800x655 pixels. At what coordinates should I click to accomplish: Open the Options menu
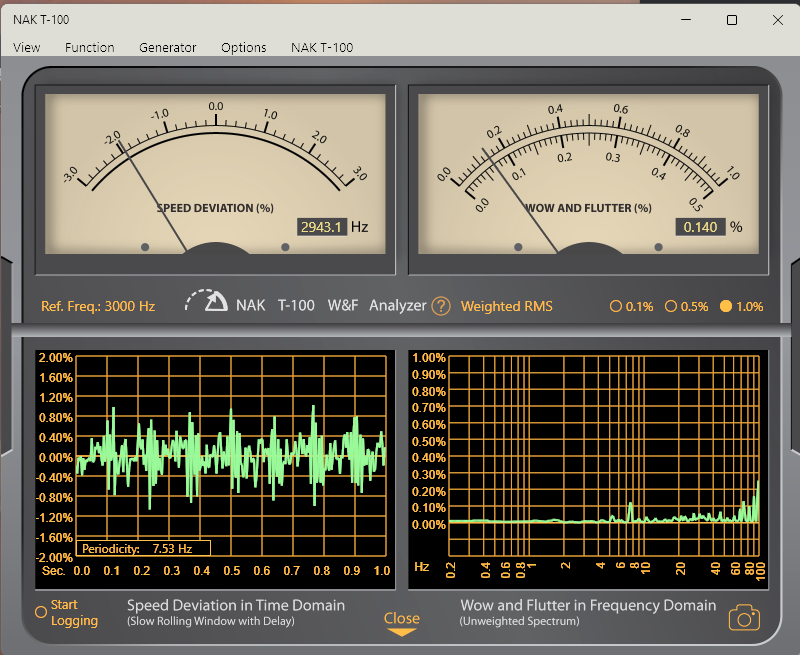pyautogui.click(x=244, y=47)
